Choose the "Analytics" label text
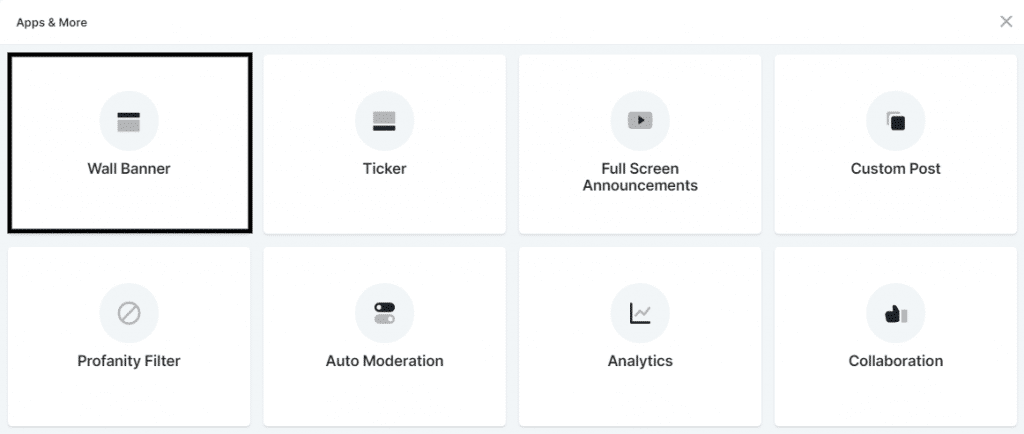This screenshot has height=434, width=1024. coord(640,361)
